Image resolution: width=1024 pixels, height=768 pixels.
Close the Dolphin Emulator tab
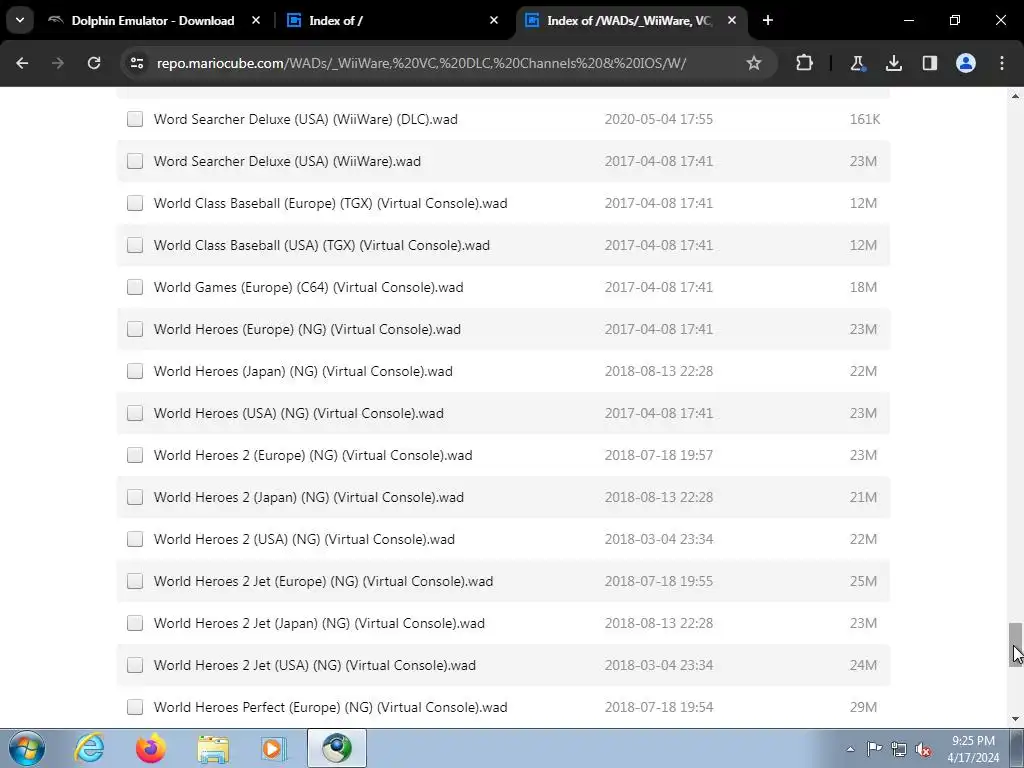pyautogui.click(x=256, y=20)
